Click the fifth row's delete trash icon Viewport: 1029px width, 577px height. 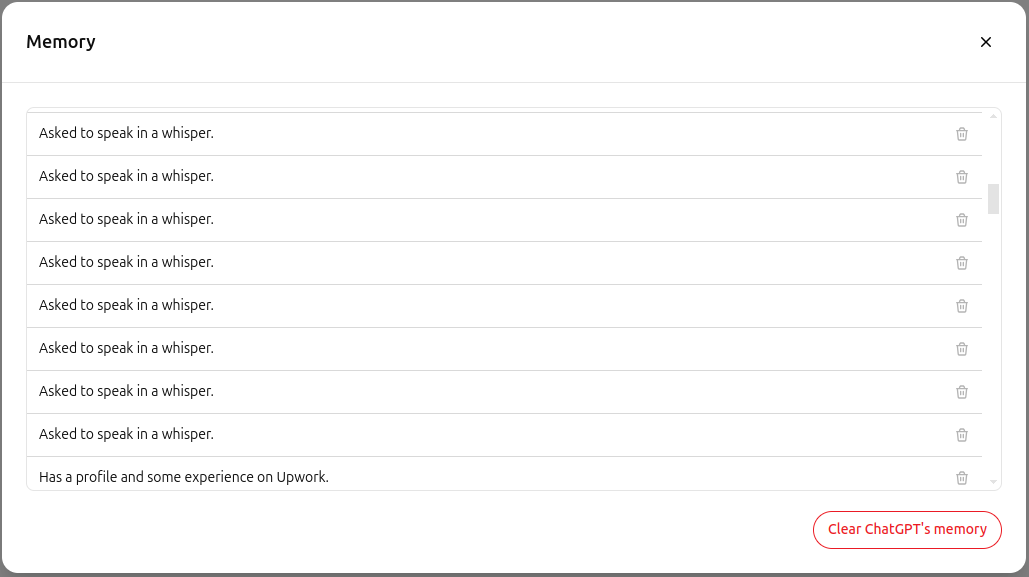[x=961, y=305]
